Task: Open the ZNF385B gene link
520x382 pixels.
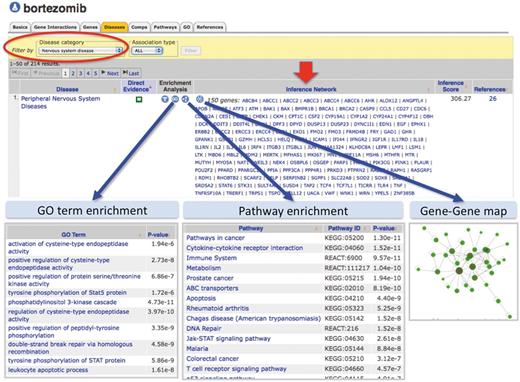Action: coord(404,193)
